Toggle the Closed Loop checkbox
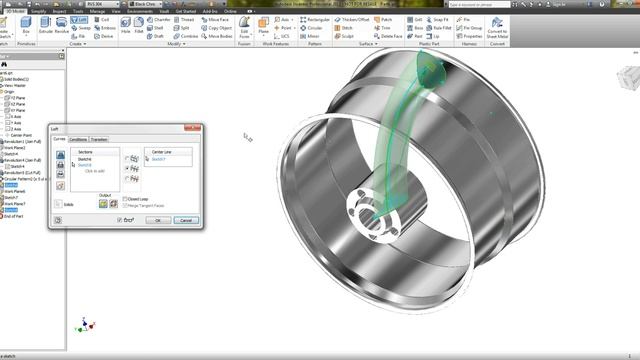Screen dimensions: 640x360 coord(125,199)
